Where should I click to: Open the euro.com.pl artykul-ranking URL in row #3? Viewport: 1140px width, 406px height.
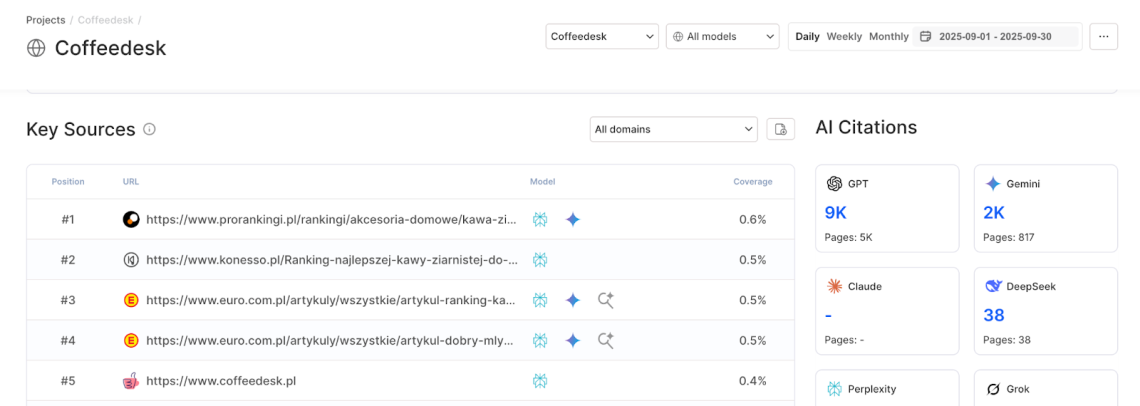(x=332, y=300)
